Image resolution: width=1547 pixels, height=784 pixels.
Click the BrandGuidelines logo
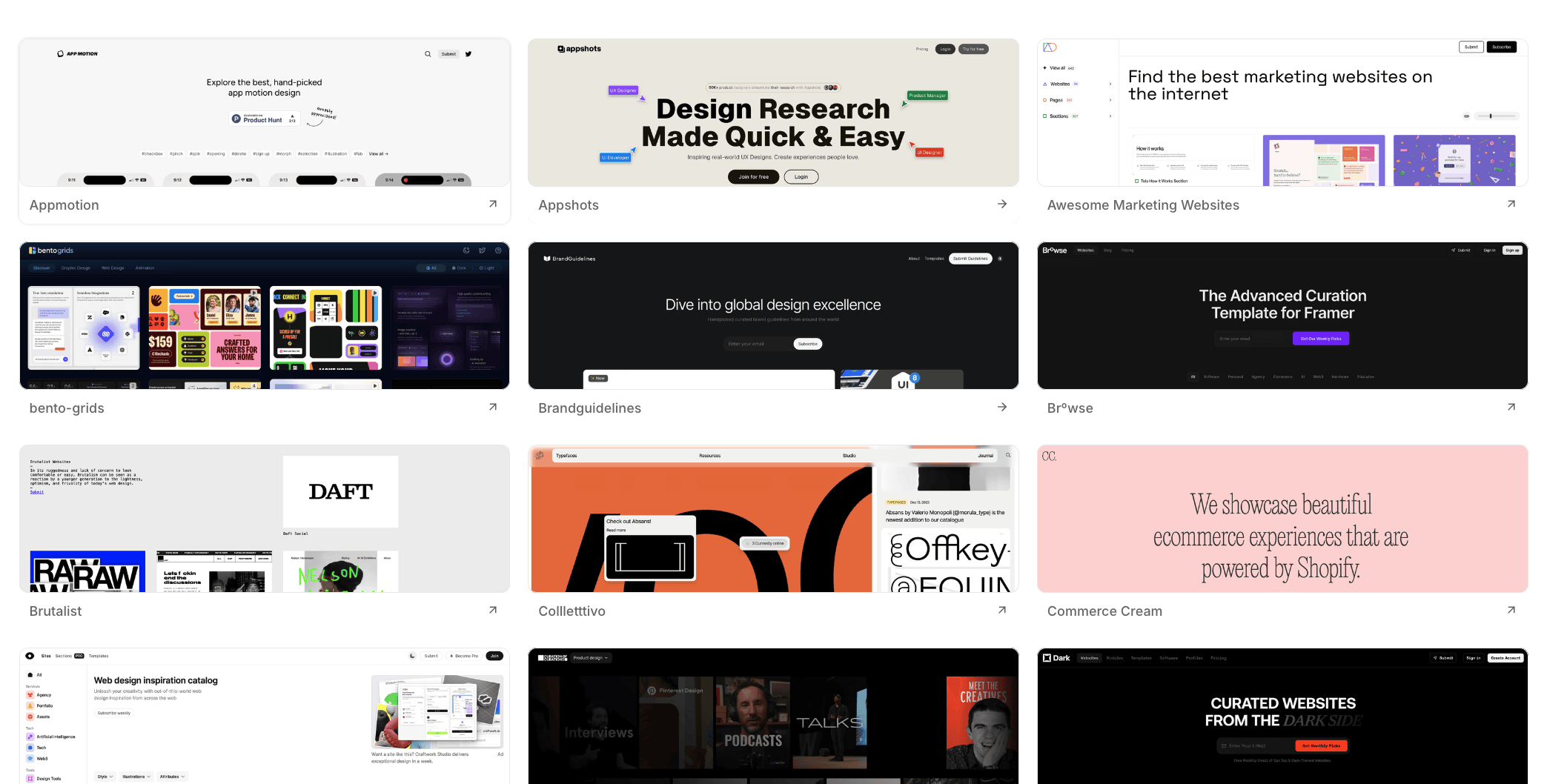(x=569, y=259)
